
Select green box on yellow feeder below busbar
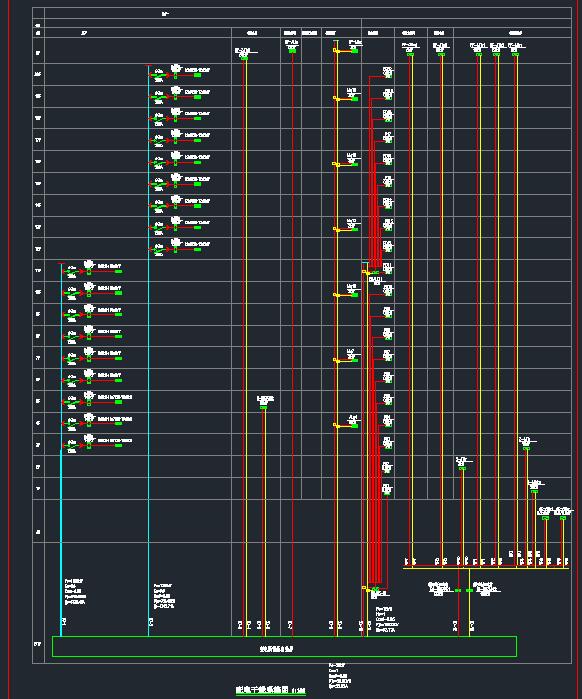(469, 590)
